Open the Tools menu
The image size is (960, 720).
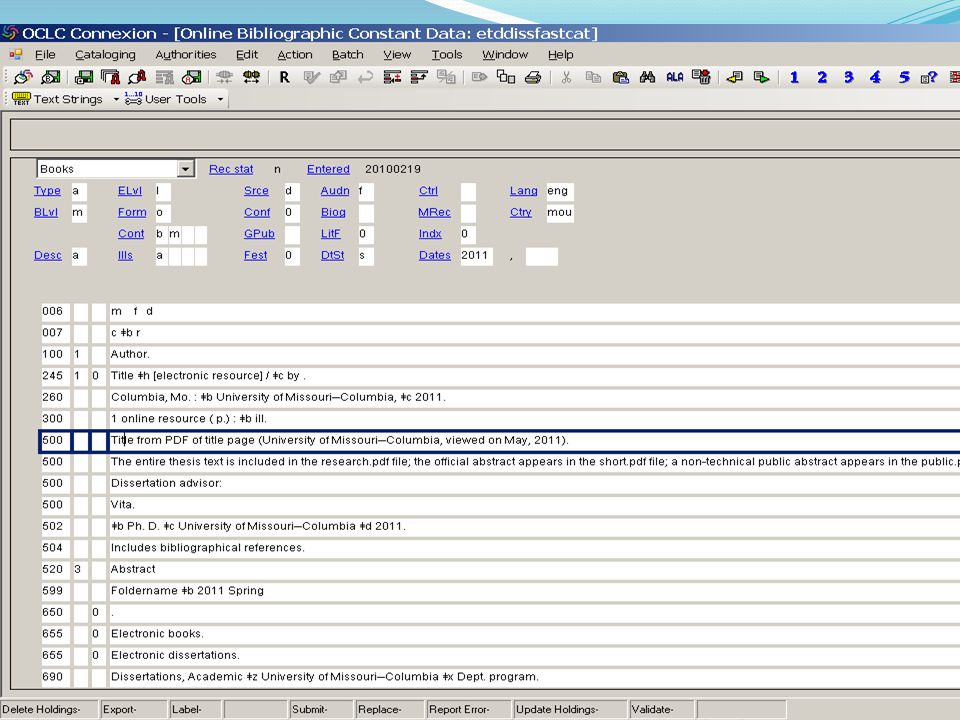tap(447, 54)
